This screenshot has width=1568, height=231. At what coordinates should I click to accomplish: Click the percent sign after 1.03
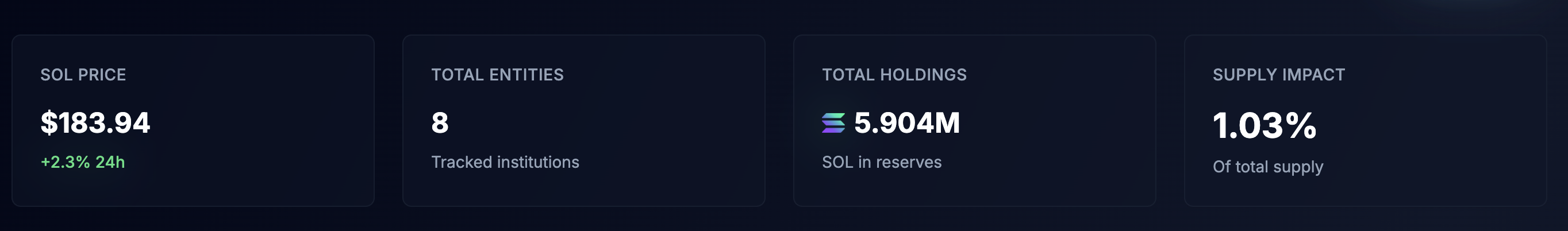[x=1301, y=126]
